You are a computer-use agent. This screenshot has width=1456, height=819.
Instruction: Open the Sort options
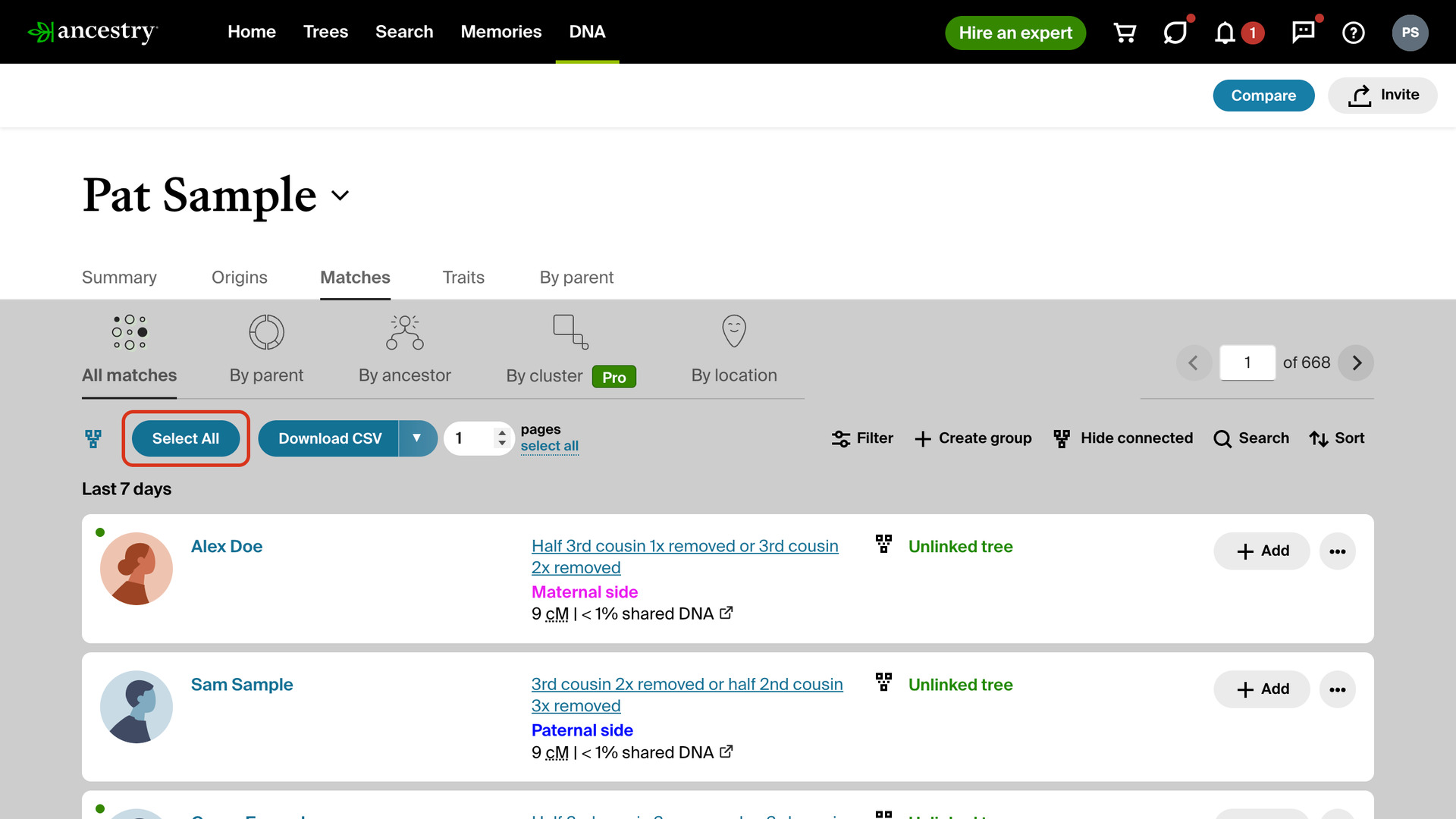1337,438
